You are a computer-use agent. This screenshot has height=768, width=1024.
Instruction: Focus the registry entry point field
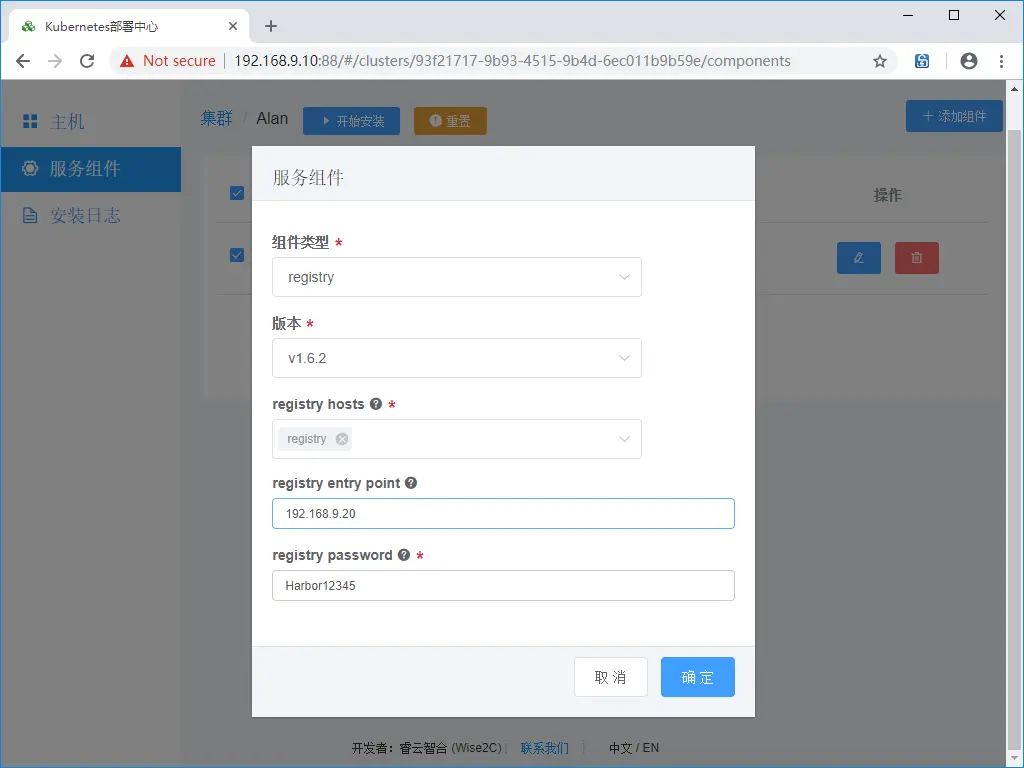[503, 513]
